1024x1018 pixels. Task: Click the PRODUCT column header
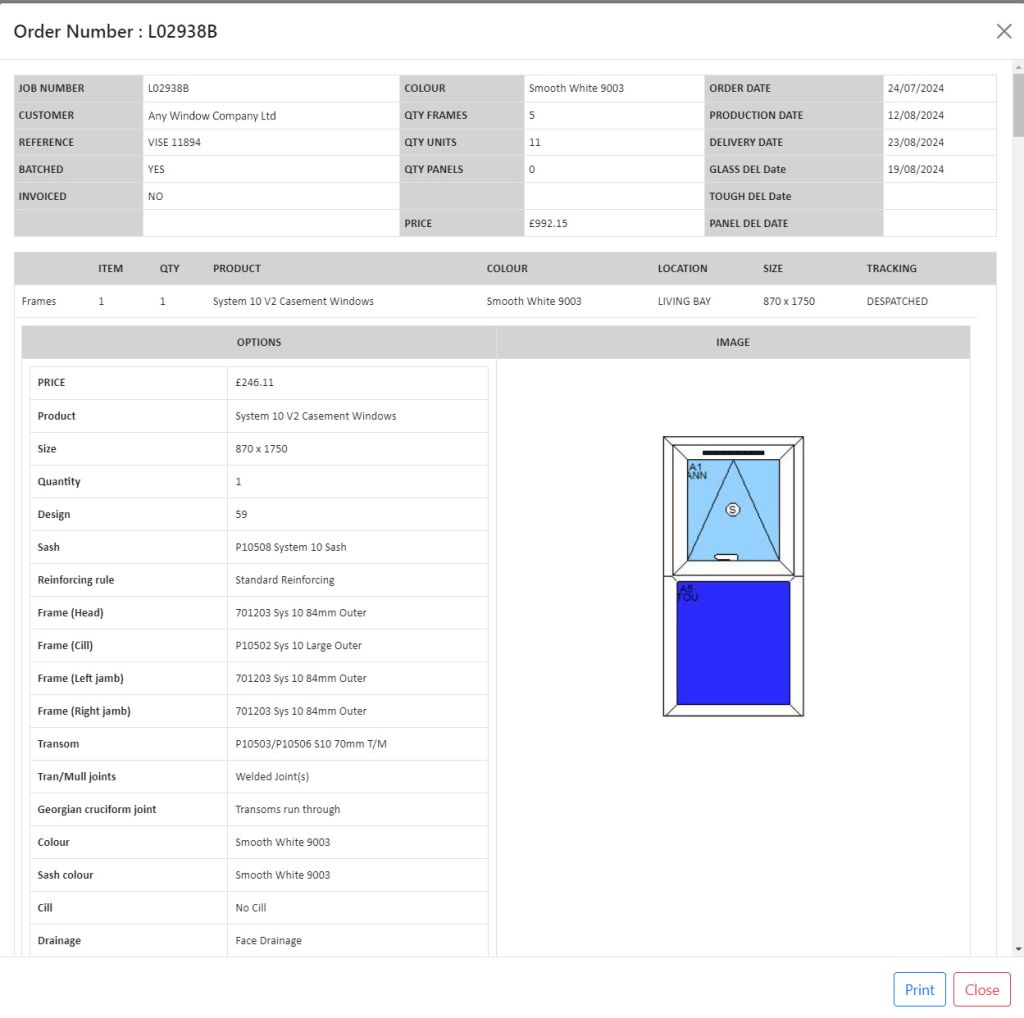(236, 268)
